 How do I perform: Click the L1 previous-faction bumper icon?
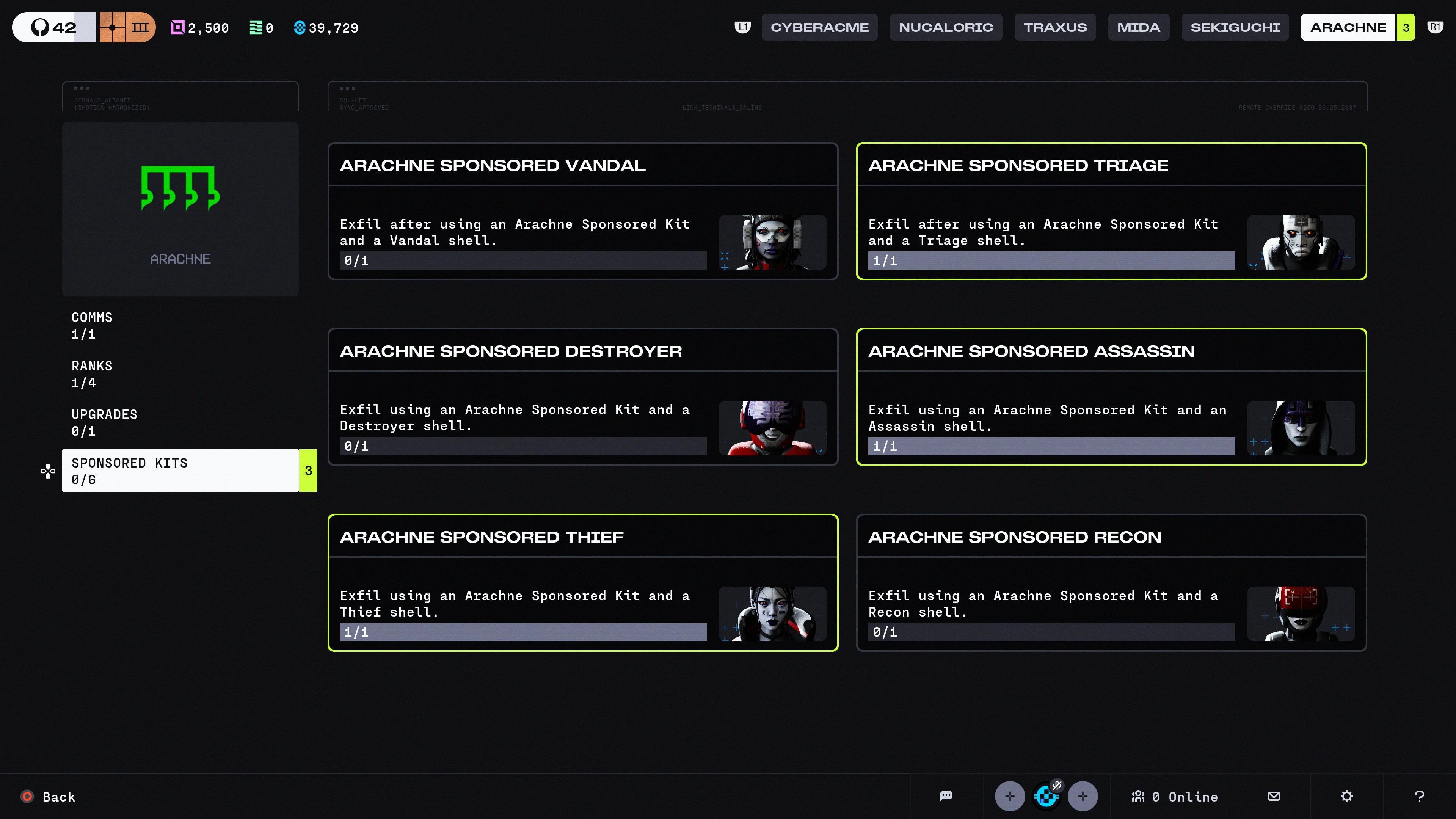(x=742, y=27)
